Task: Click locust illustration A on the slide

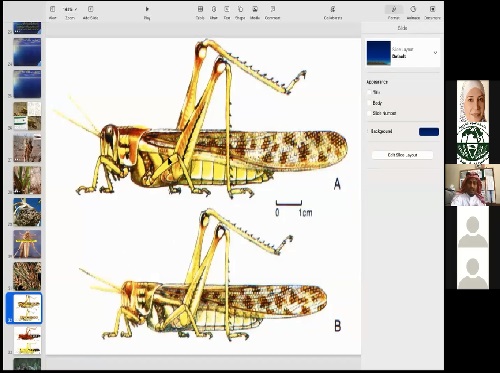Action: point(201,120)
